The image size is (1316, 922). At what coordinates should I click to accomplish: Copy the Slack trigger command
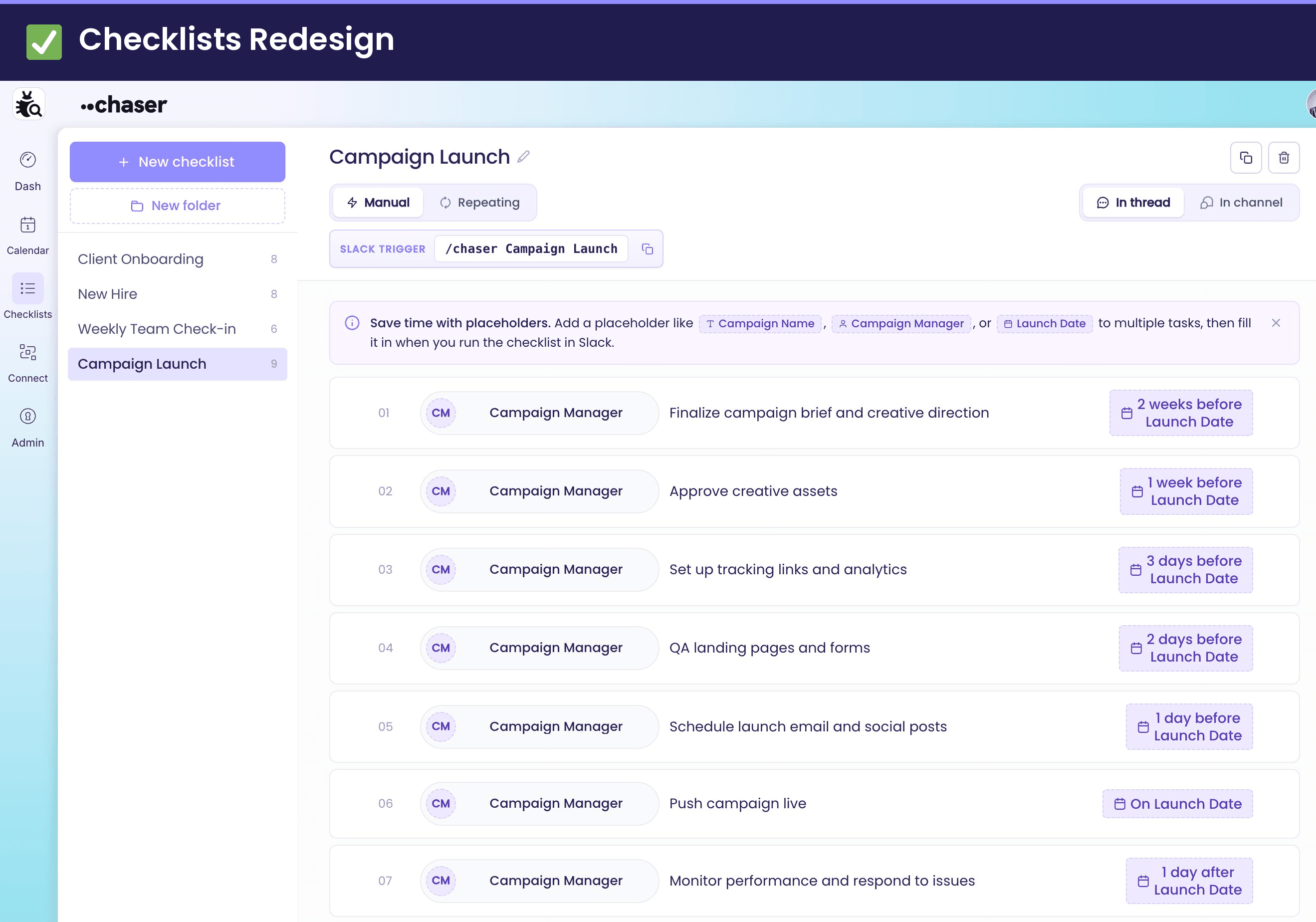647,249
